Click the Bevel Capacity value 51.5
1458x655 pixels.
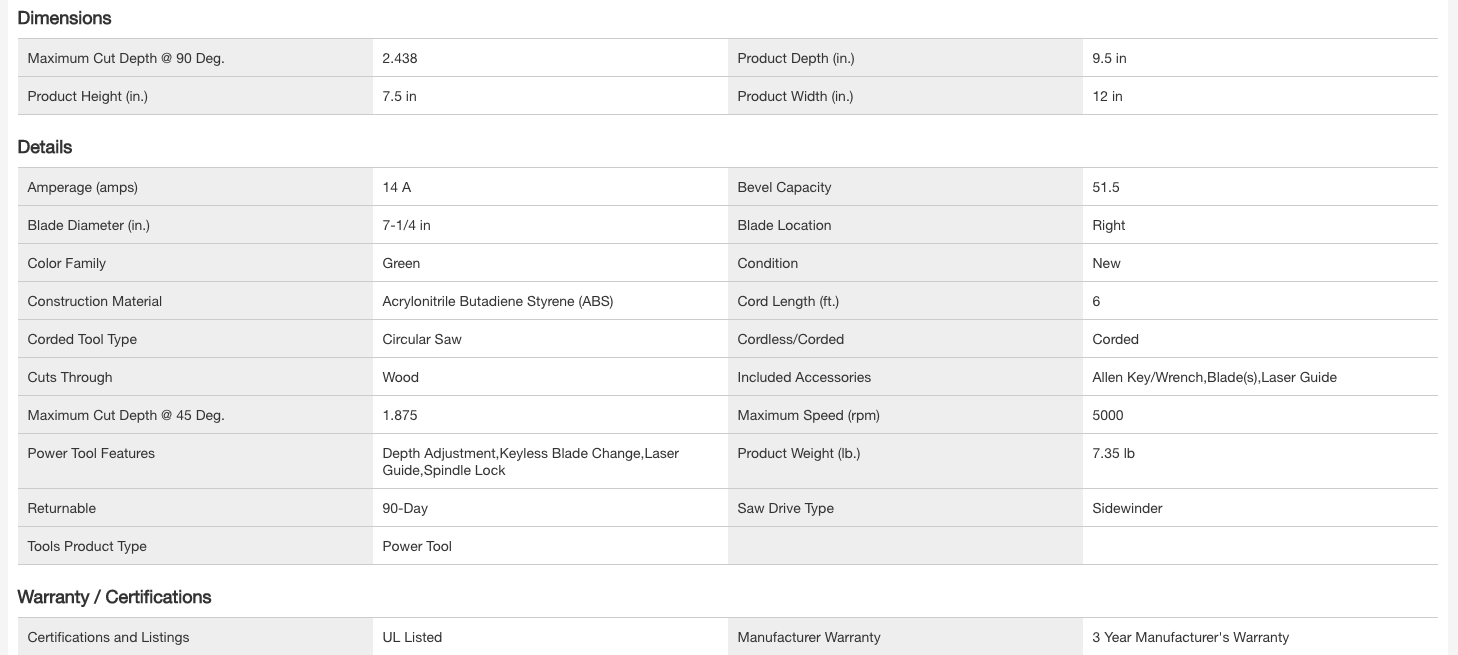pos(1105,187)
